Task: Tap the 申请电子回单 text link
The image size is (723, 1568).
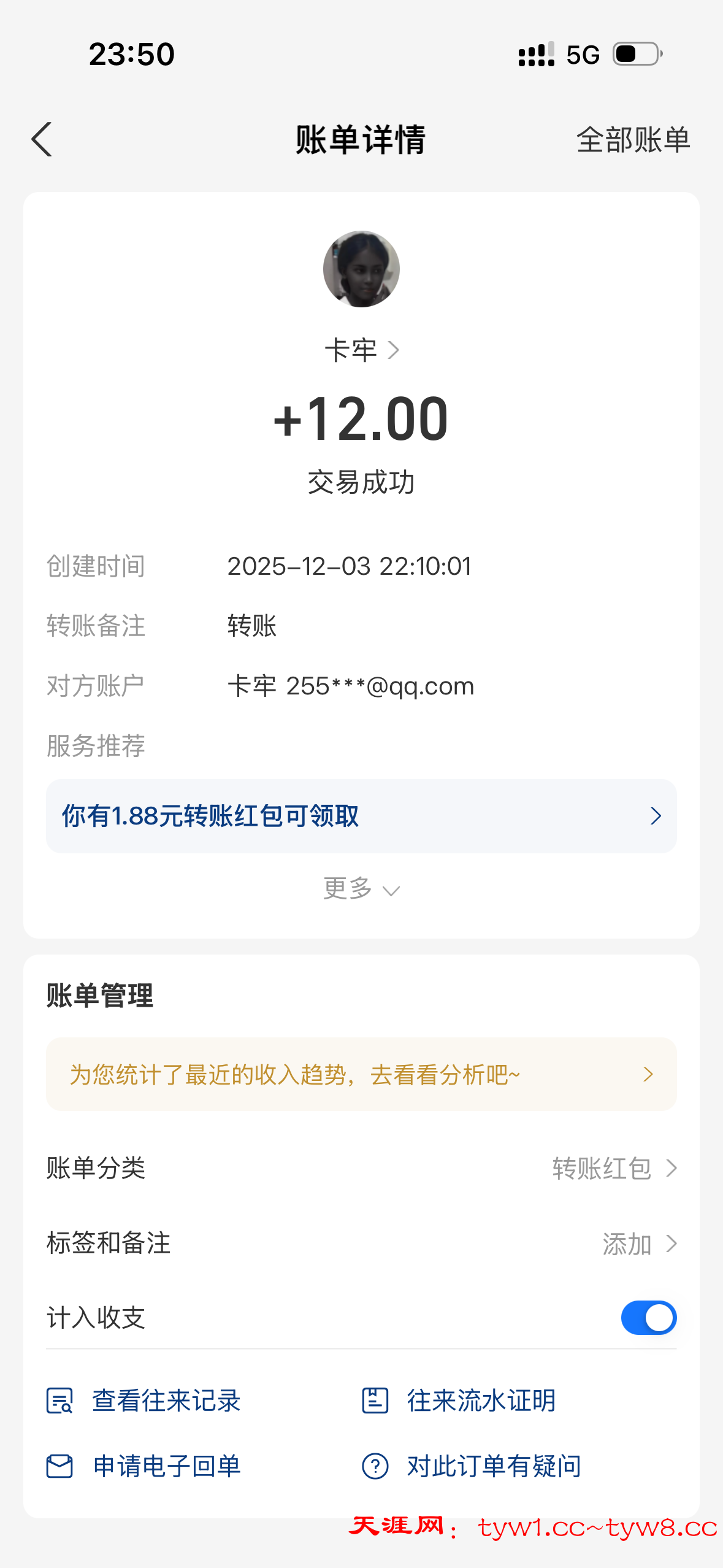Action: (167, 1466)
